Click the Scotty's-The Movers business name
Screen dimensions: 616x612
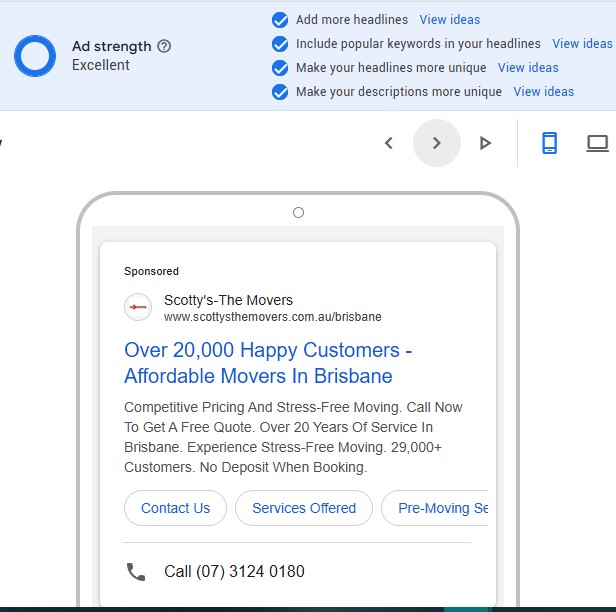tap(228, 300)
